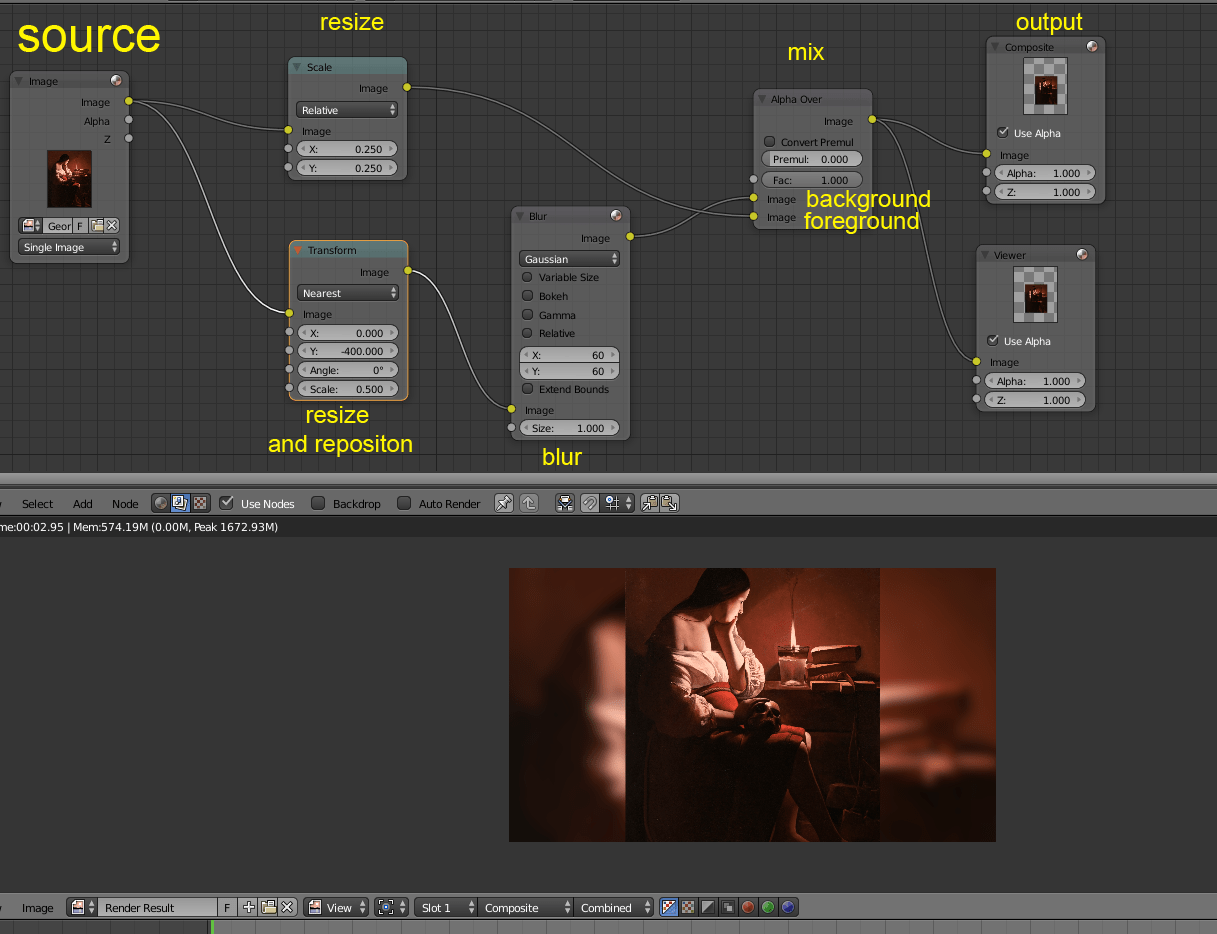Unlink Render Result with the X icon
Image resolution: width=1217 pixels, height=934 pixels.
click(287, 907)
